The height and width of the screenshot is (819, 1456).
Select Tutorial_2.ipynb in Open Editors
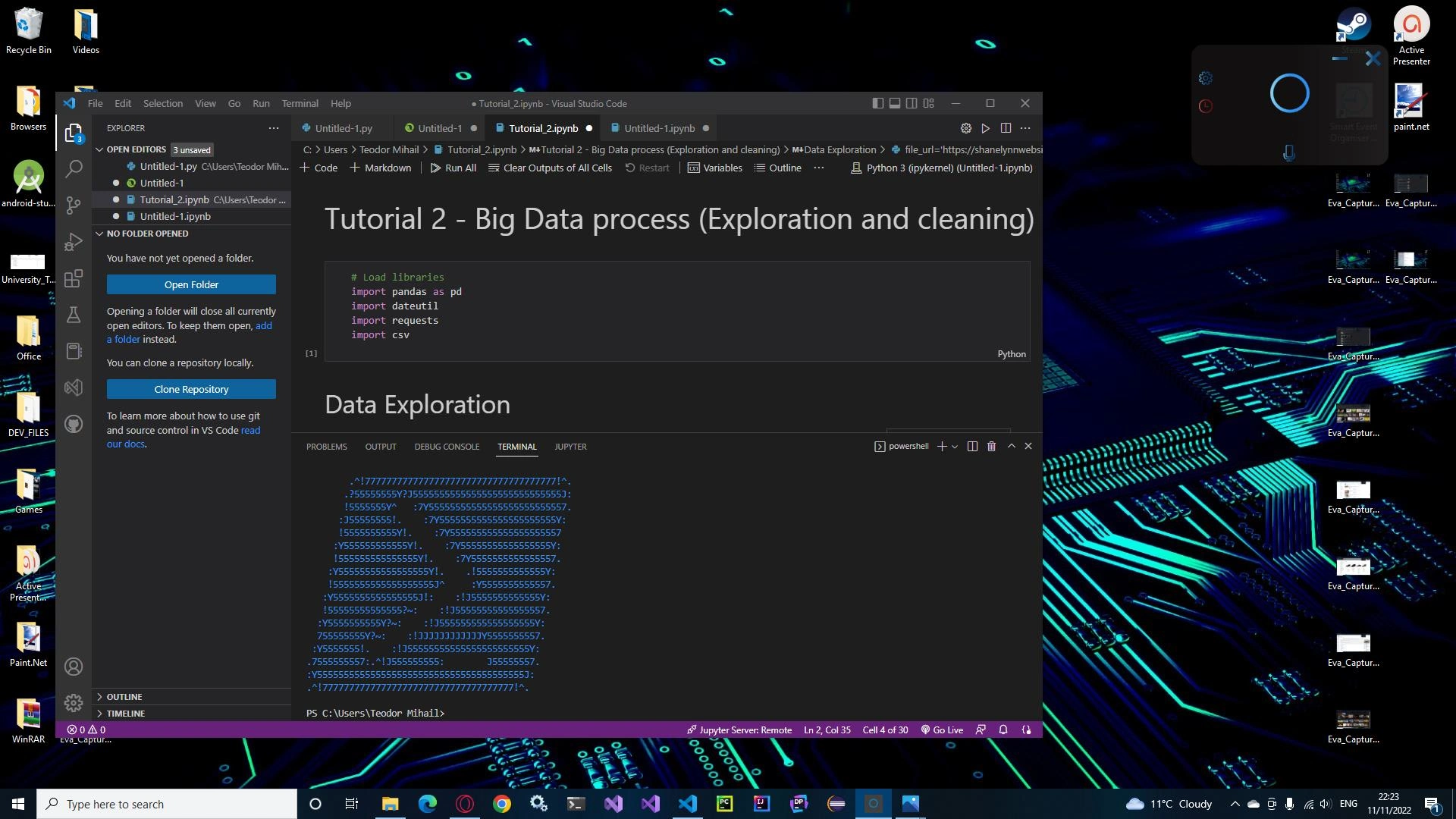pyautogui.click(x=192, y=199)
